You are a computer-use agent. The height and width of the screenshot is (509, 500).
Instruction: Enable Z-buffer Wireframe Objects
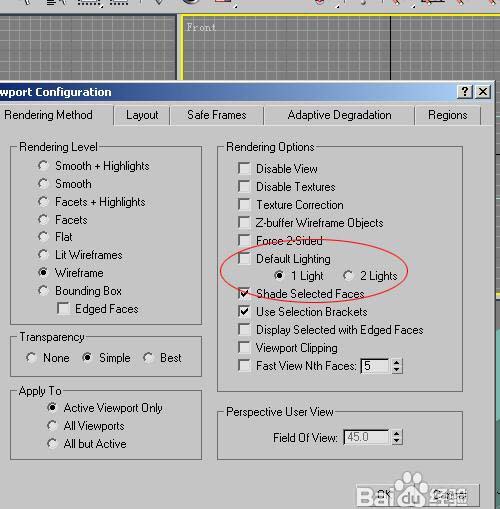[244, 222]
